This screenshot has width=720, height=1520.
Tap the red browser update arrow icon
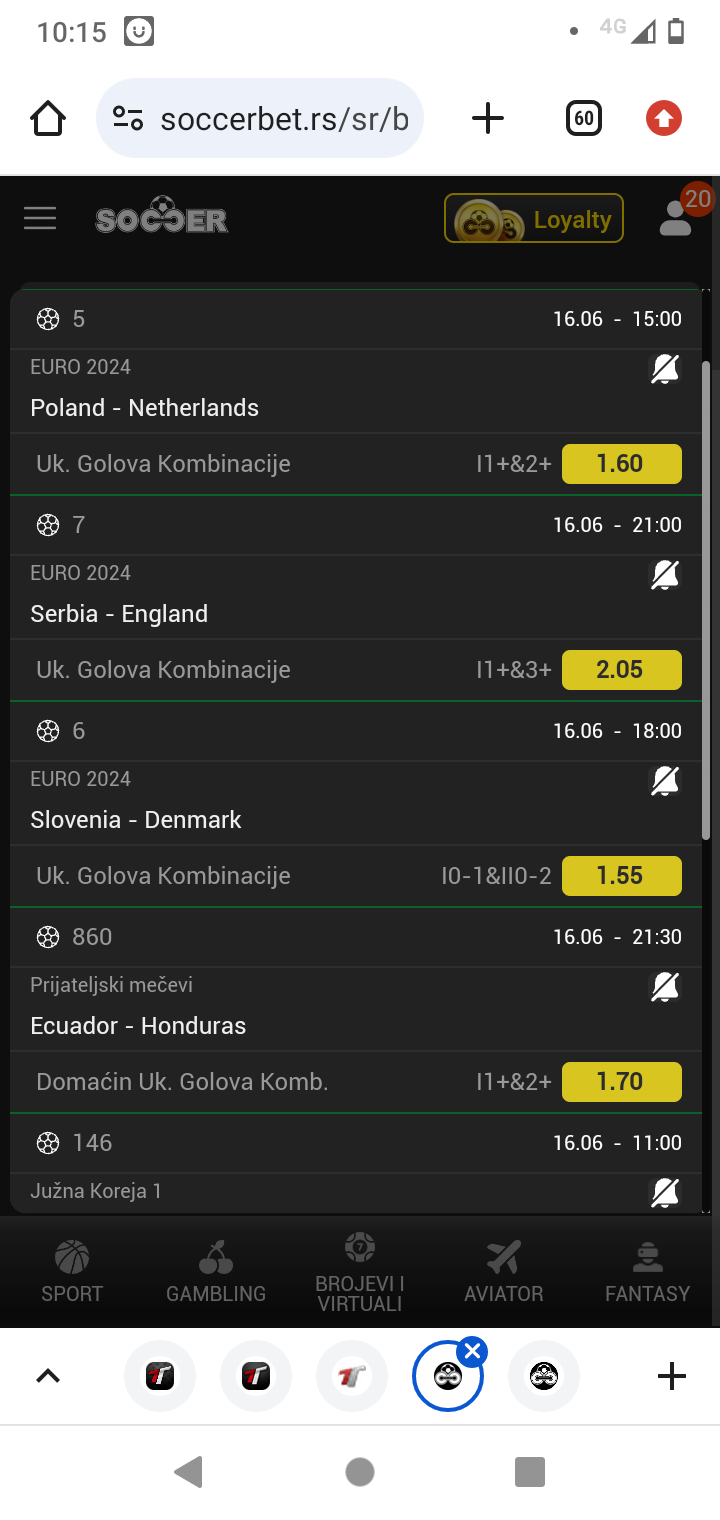coord(663,119)
